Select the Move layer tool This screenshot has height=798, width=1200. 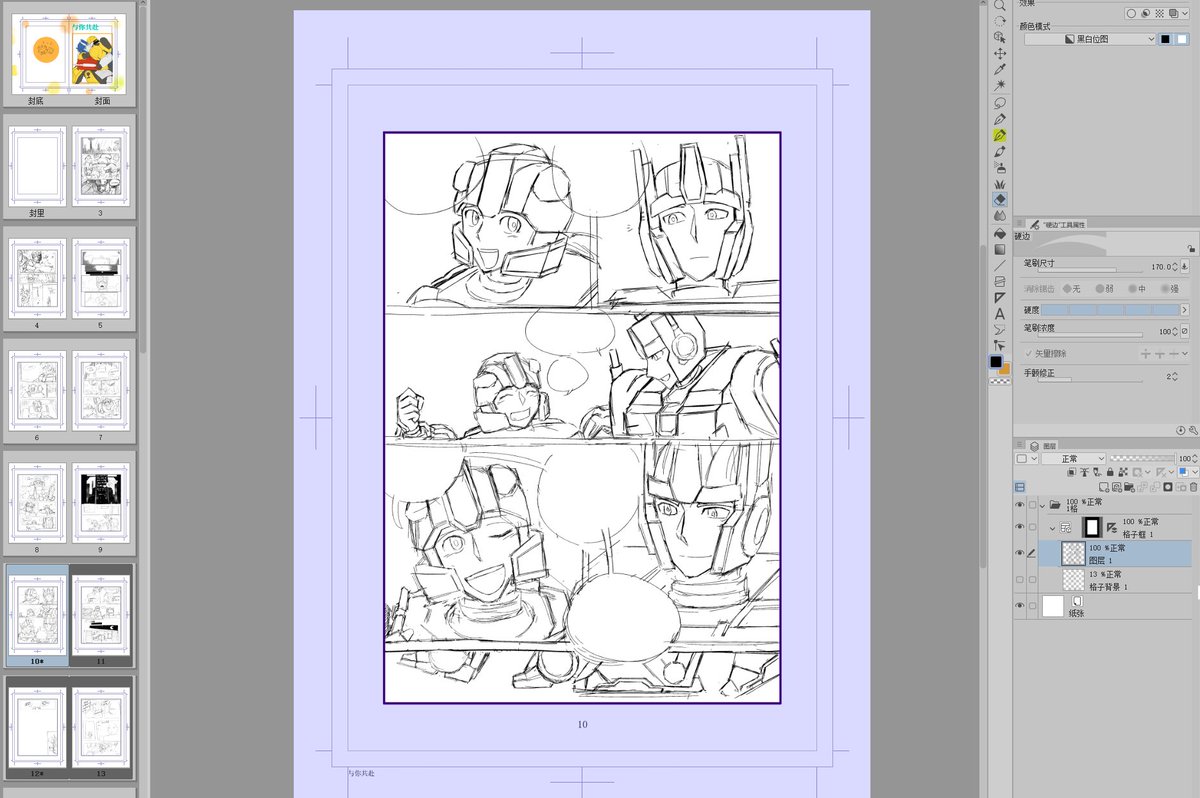point(999,53)
